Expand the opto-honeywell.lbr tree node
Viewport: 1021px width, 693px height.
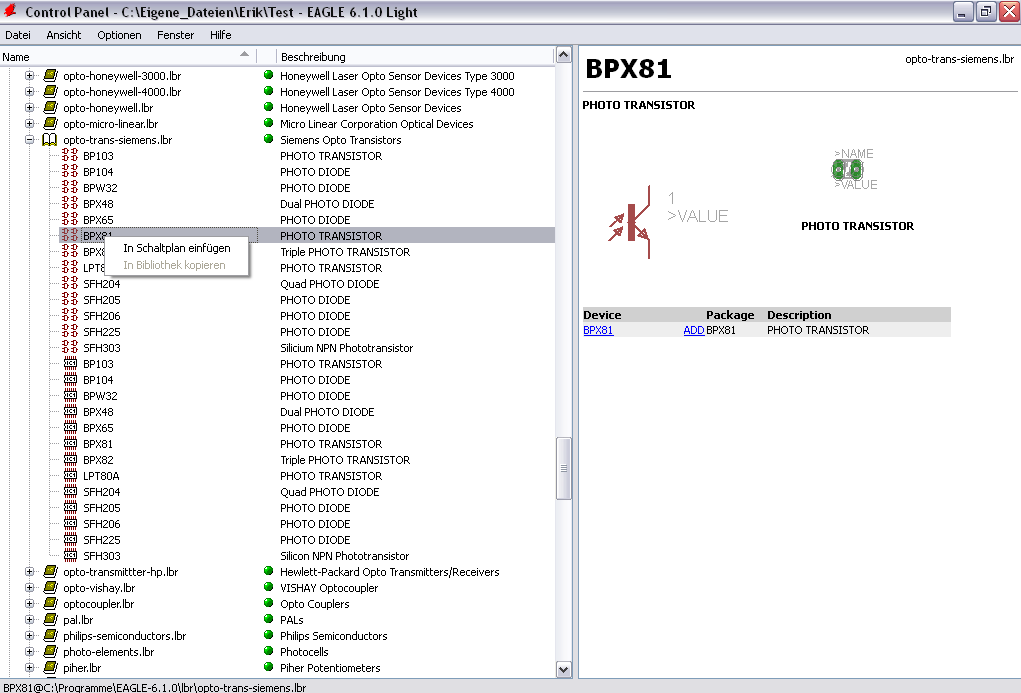(x=29, y=107)
